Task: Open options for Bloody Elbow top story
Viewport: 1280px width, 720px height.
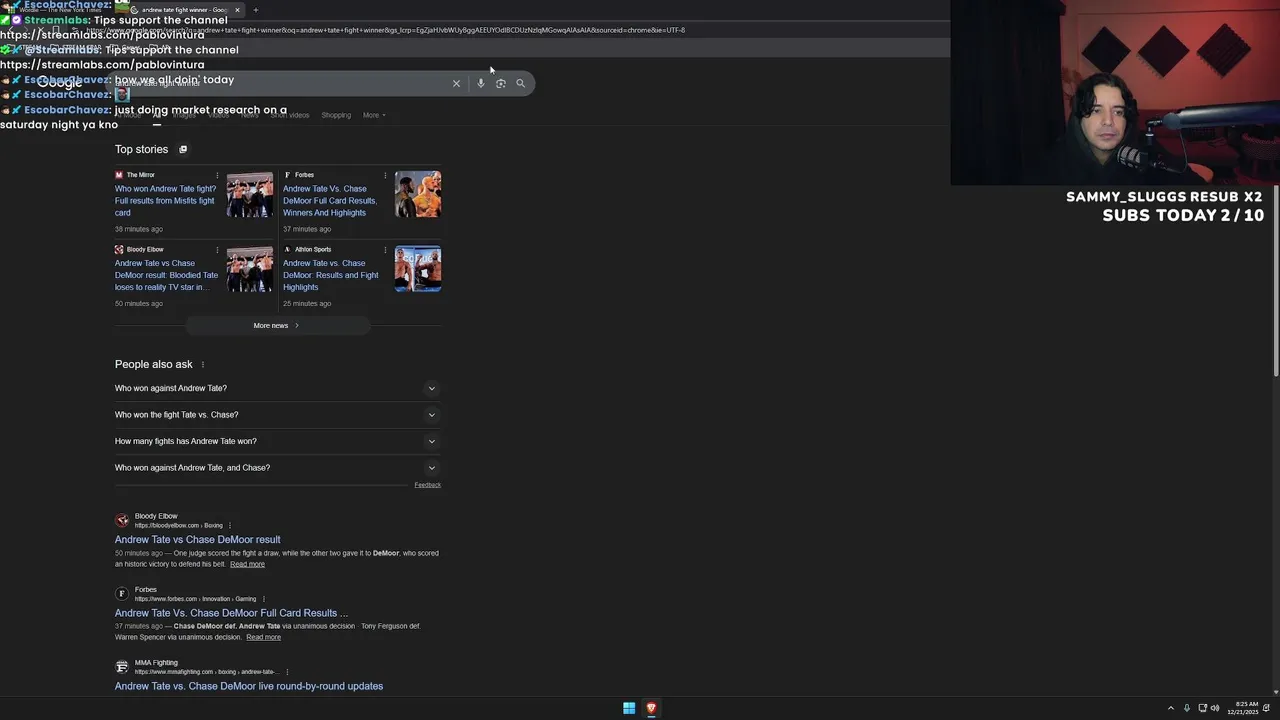Action: [x=217, y=249]
